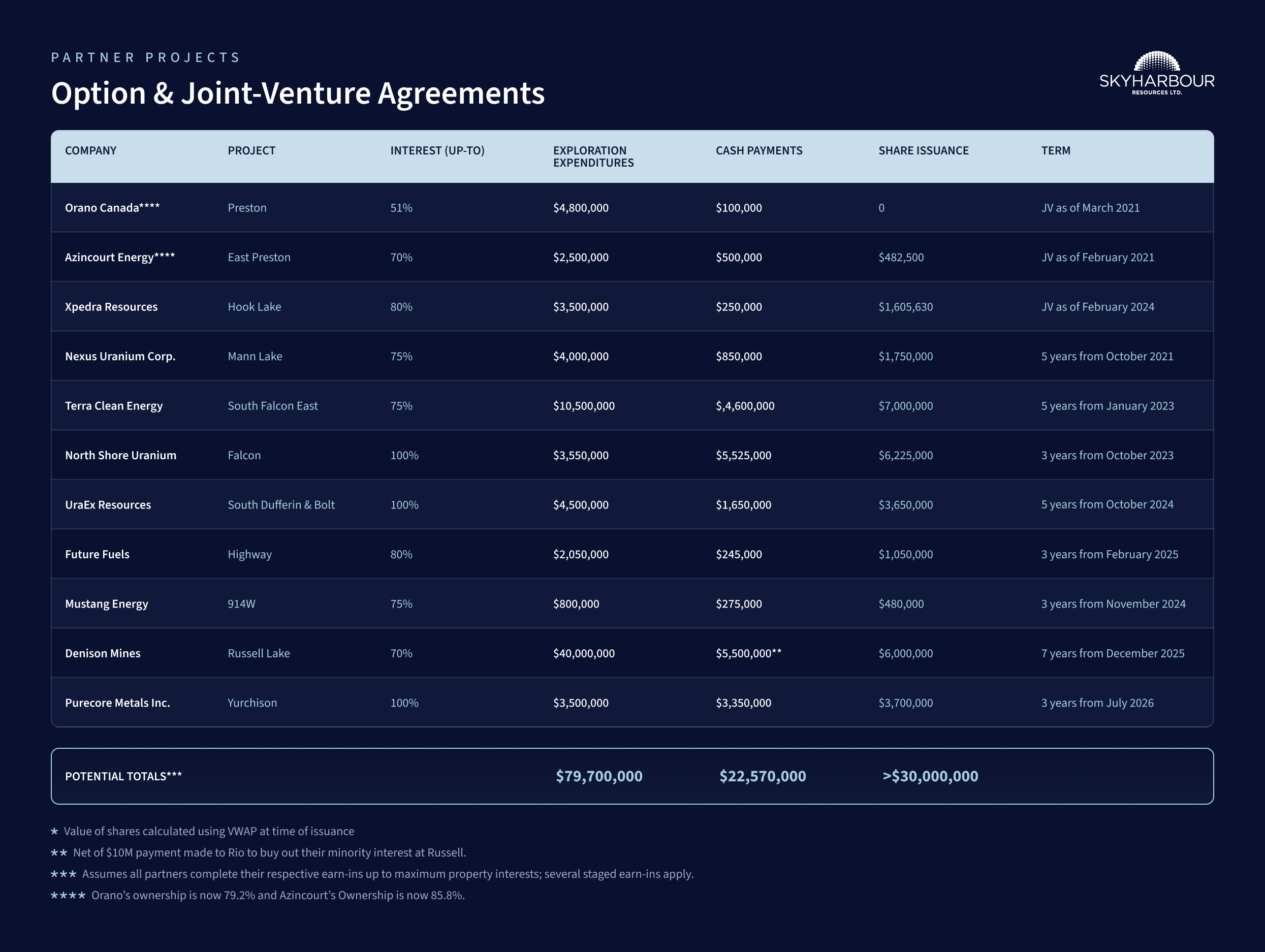Click the $800,000 exploration expenditure value
This screenshot has height=952, width=1265.
pyautogui.click(x=576, y=604)
